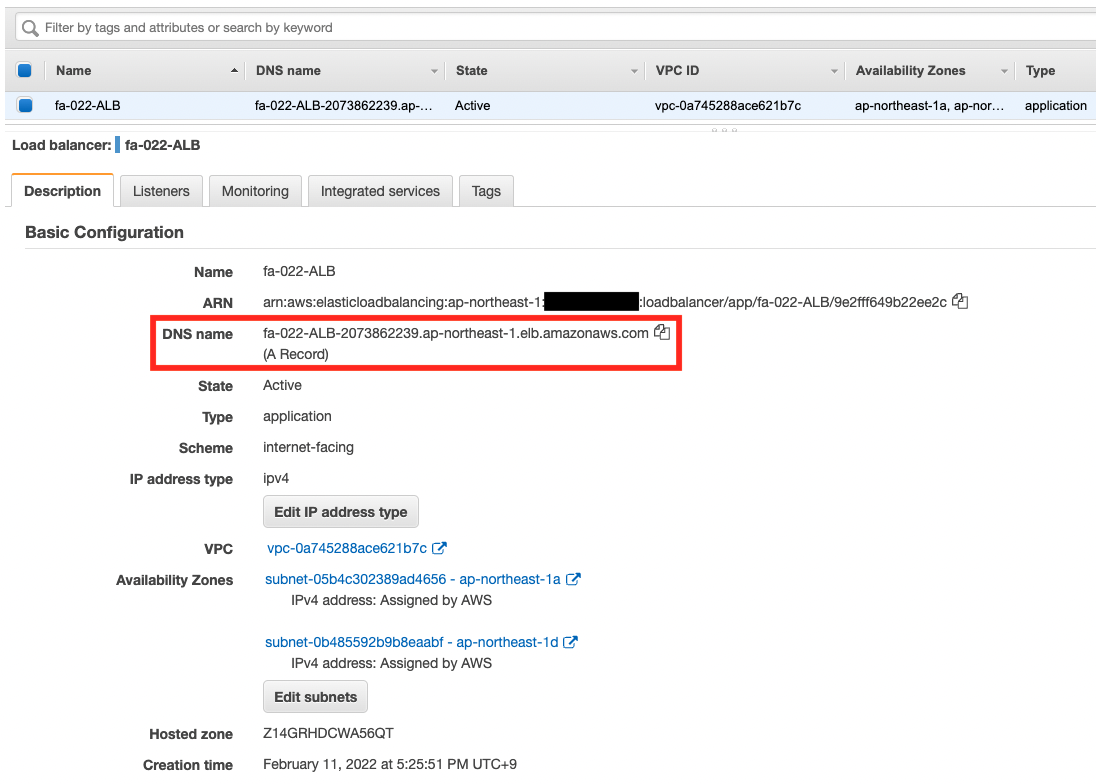The image size is (1096, 784).
Task: Uncheck the fa-022-ALB row checkbox
Action: 25,105
